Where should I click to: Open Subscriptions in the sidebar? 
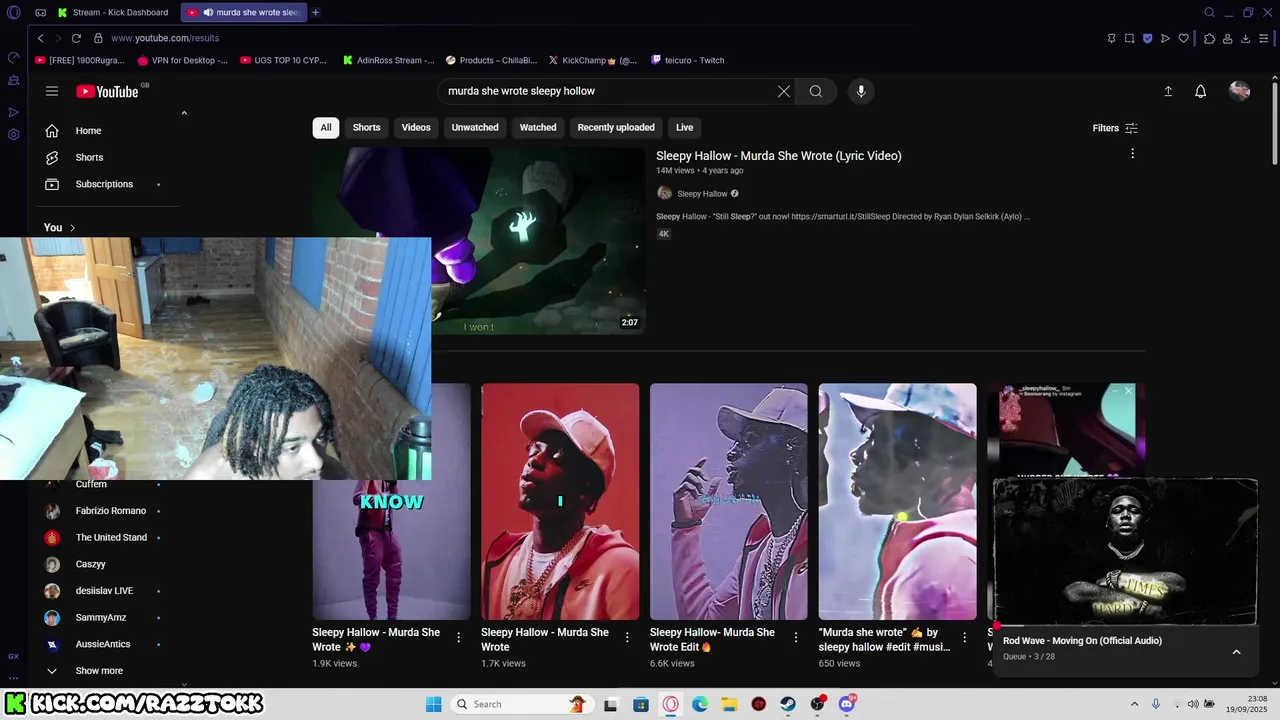[105, 184]
